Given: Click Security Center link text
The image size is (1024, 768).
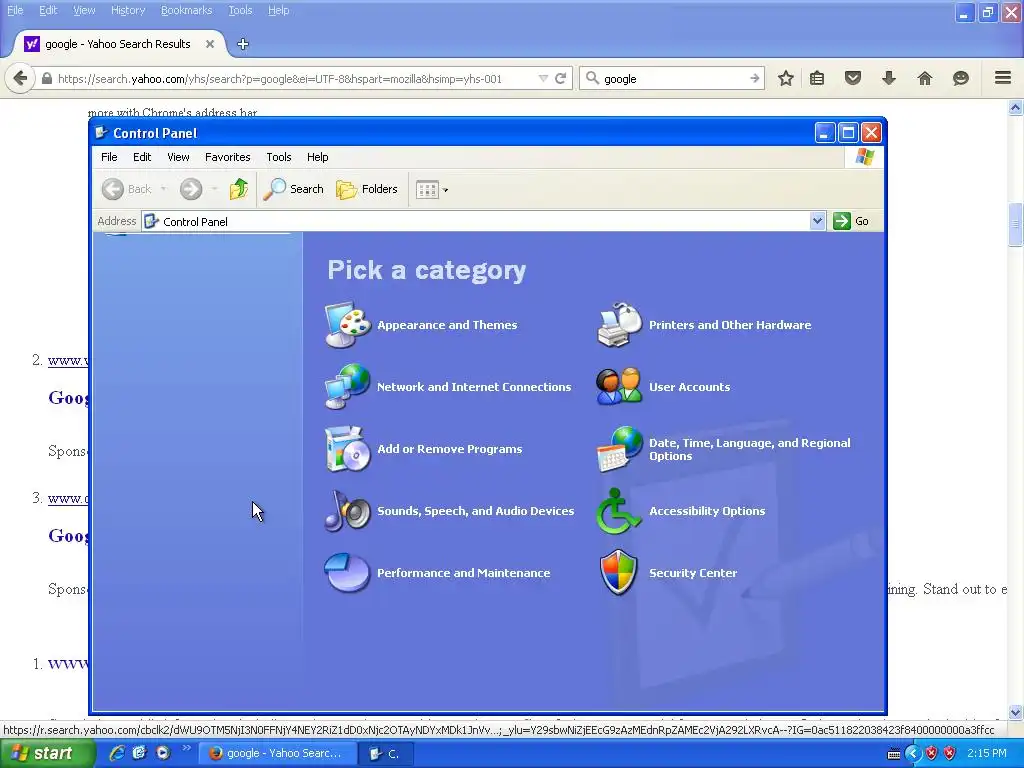Looking at the screenshot, I should (x=693, y=573).
